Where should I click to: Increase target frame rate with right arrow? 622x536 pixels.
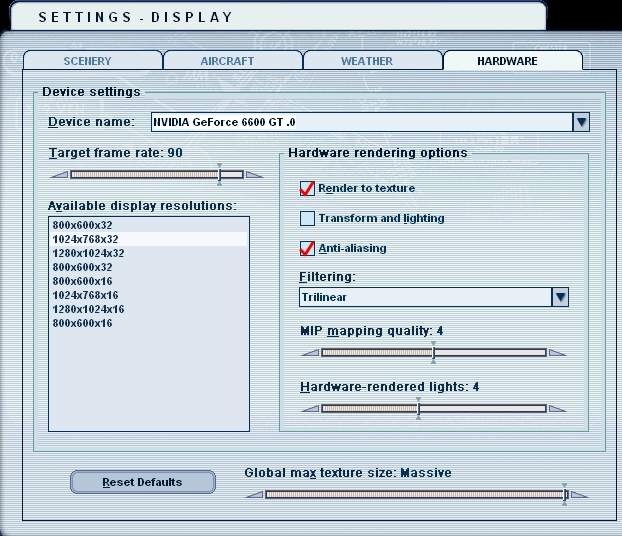pos(254,175)
